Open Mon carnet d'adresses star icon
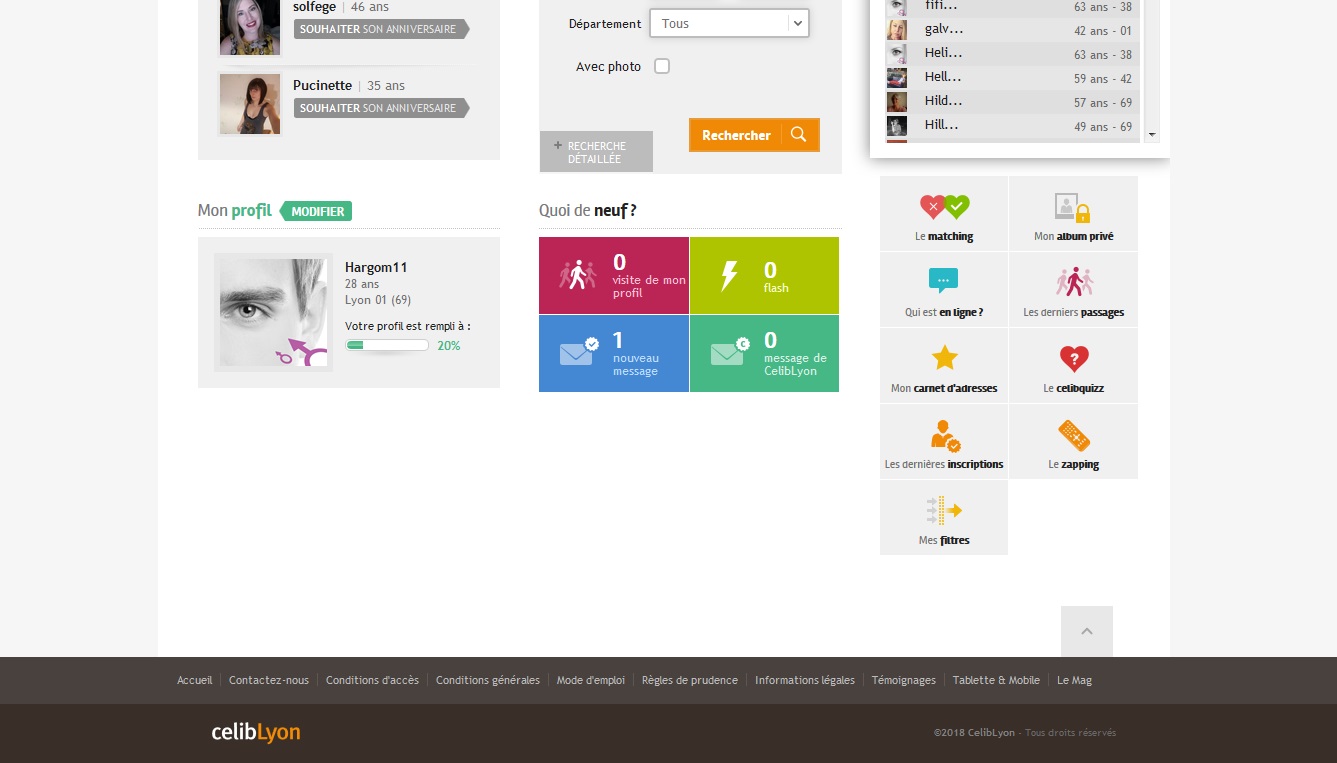This screenshot has width=1337, height=763. (944, 358)
